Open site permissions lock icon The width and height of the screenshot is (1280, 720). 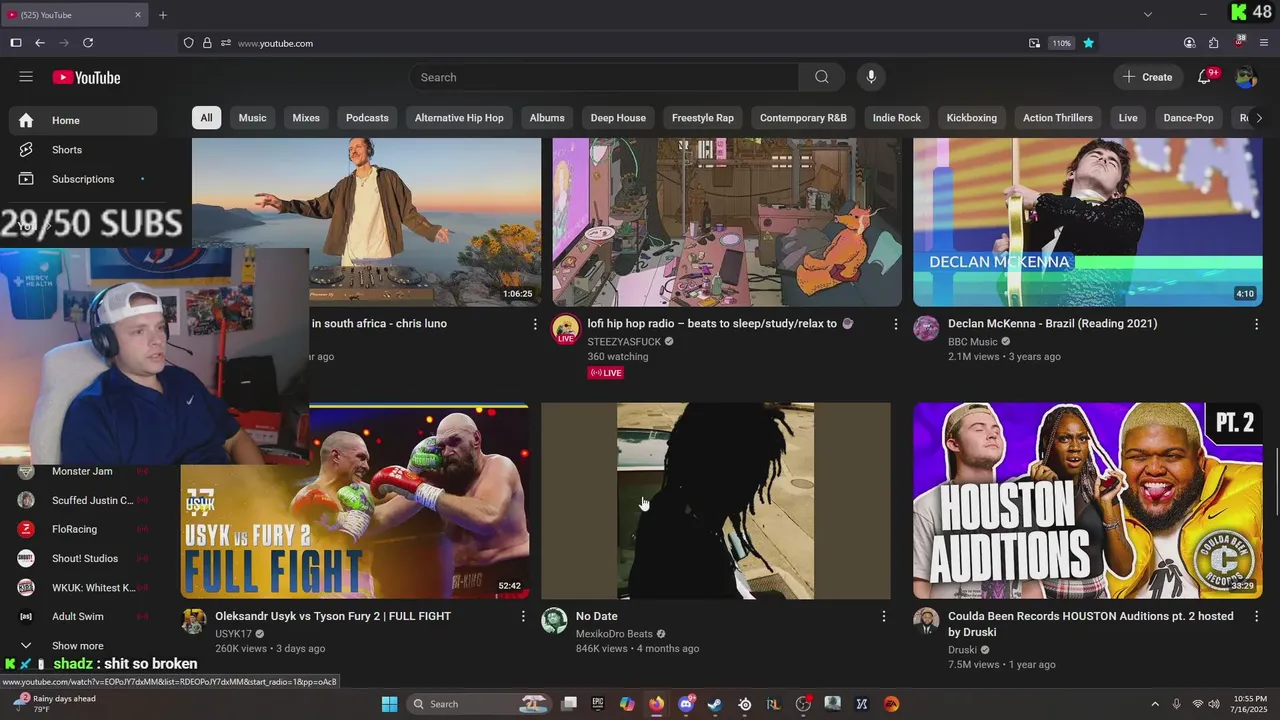pyautogui.click(x=207, y=43)
